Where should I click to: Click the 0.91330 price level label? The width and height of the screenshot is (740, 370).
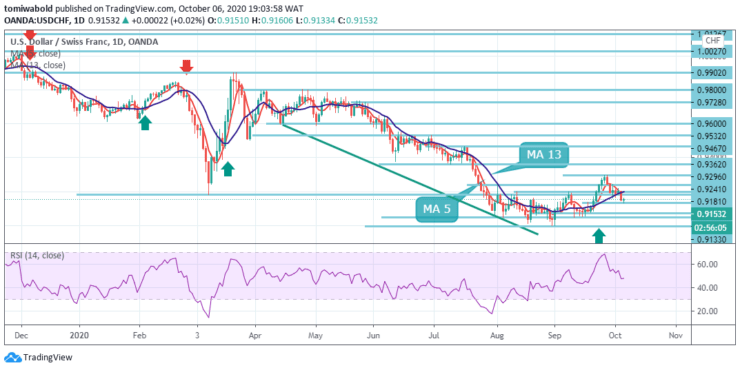point(711,239)
